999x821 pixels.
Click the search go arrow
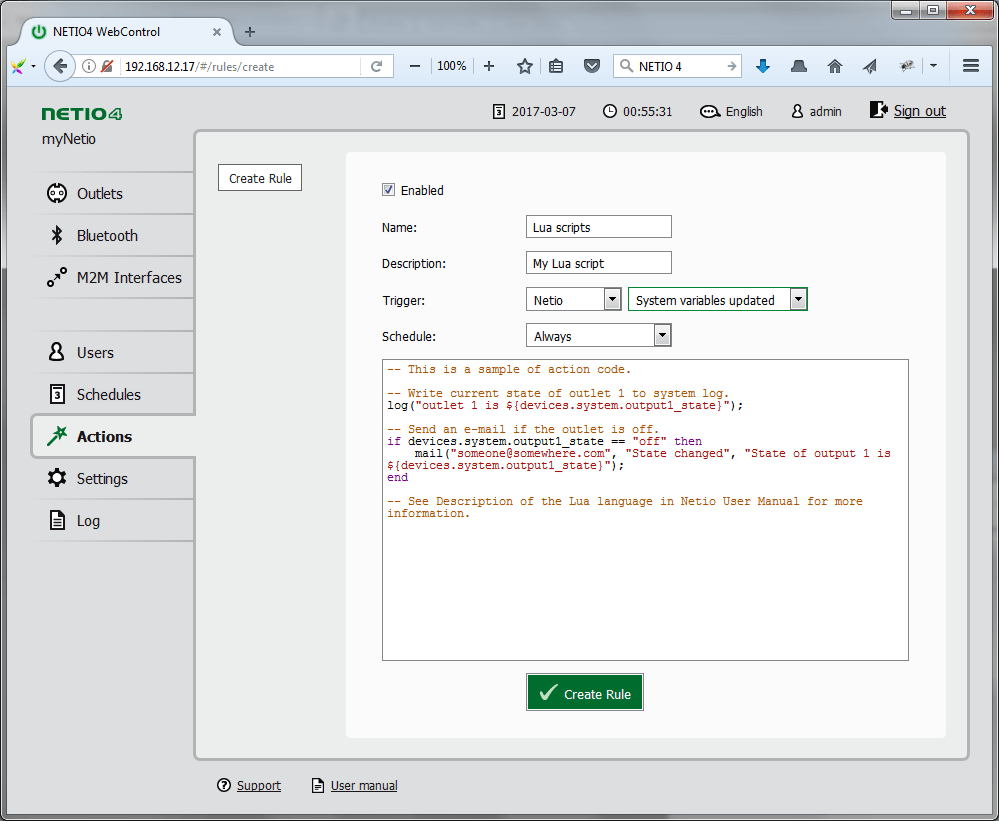pos(731,66)
